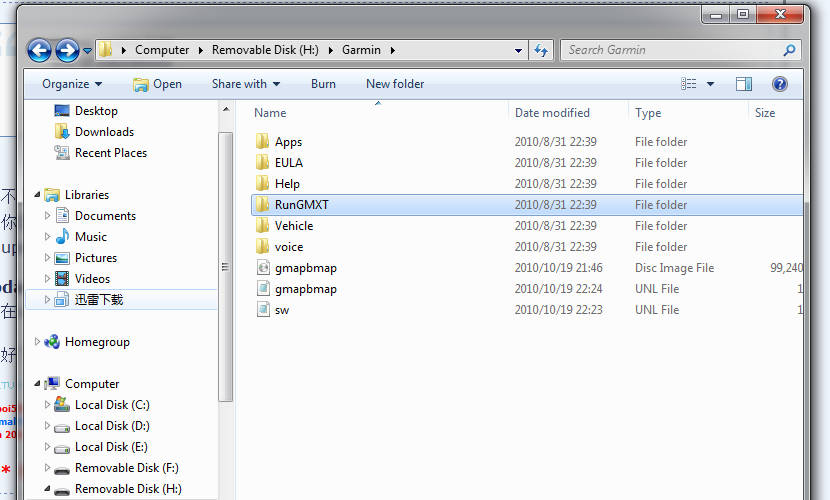Click the gmapbmap Disc Image File icon

pos(263,268)
